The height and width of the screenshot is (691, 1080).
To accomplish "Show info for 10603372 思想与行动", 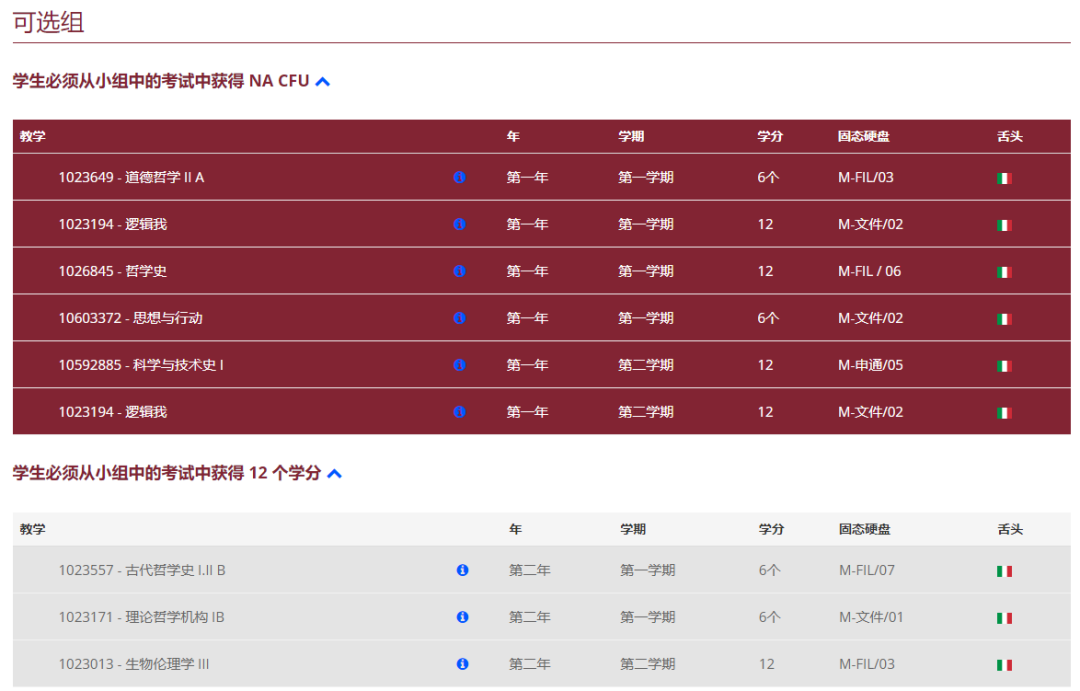I will (x=459, y=318).
